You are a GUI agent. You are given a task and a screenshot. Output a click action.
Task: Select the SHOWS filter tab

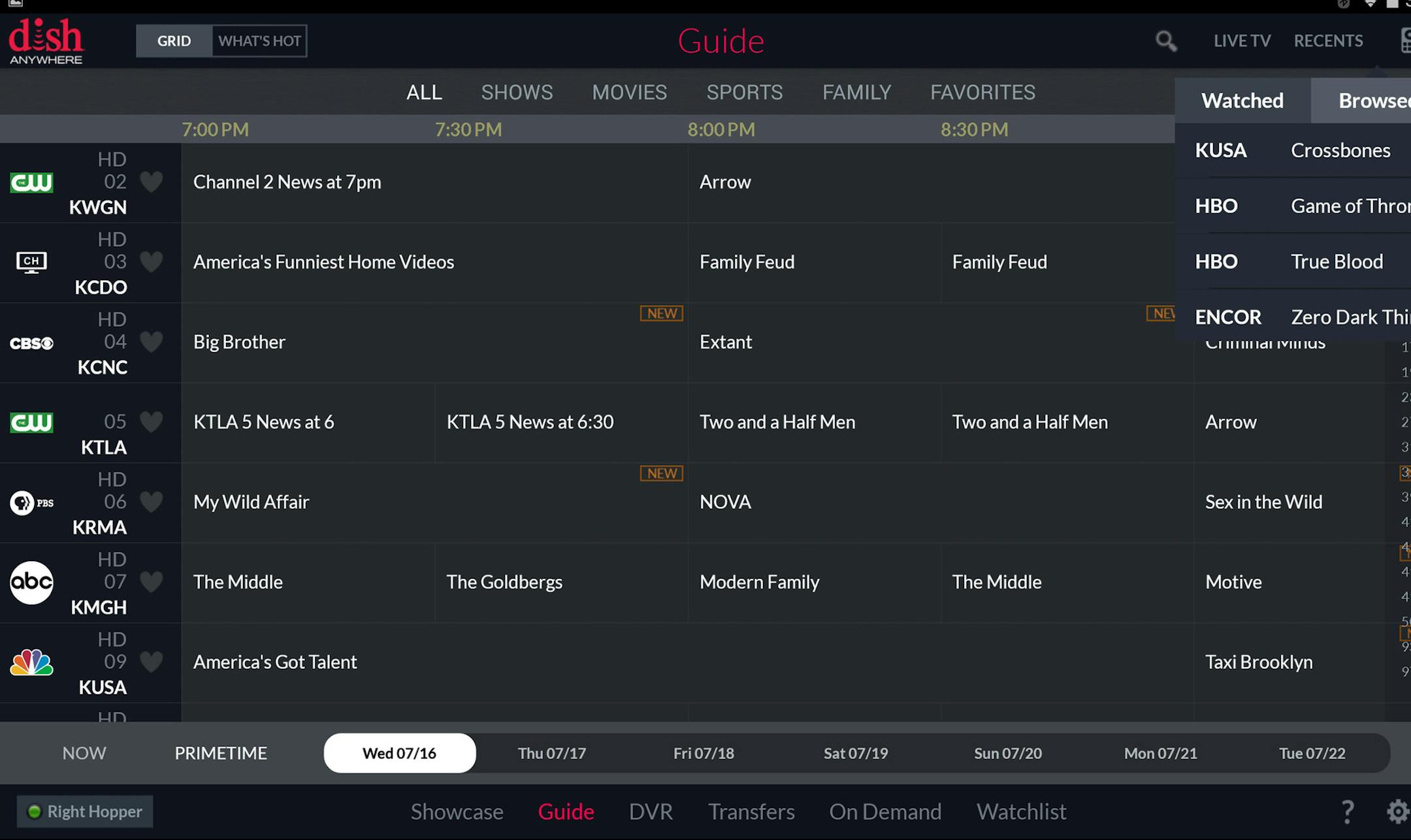517,92
